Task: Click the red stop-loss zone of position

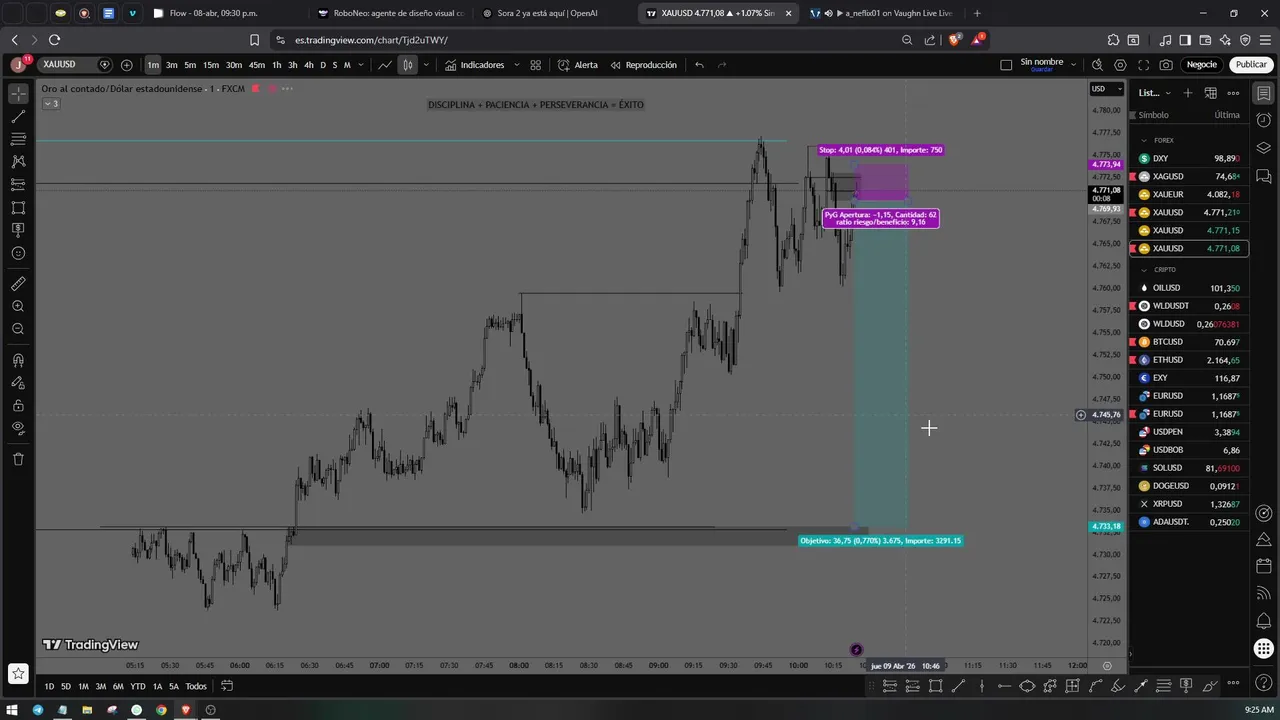Action: (x=882, y=181)
